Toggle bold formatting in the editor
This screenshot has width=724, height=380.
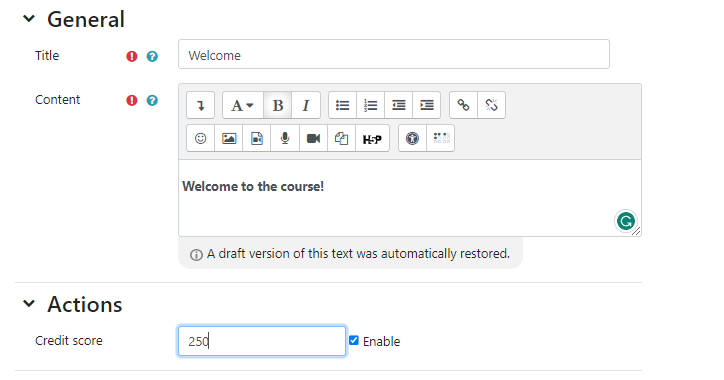coord(278,105)
